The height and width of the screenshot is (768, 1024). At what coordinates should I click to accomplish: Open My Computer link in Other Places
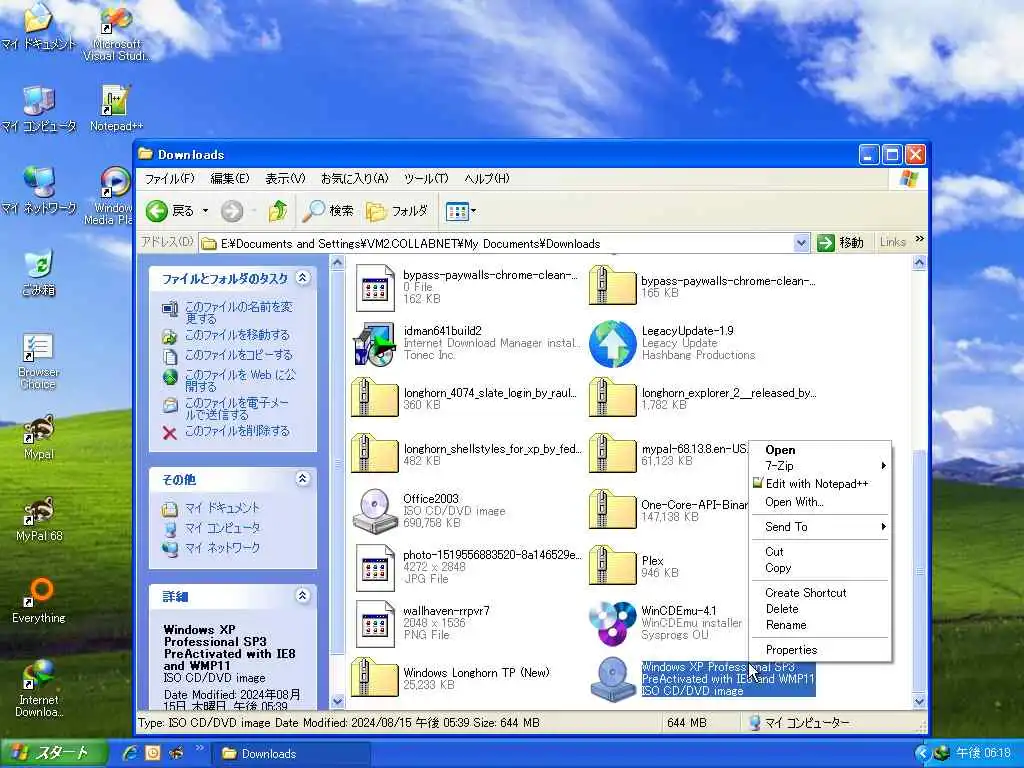(x=221, y=528)
